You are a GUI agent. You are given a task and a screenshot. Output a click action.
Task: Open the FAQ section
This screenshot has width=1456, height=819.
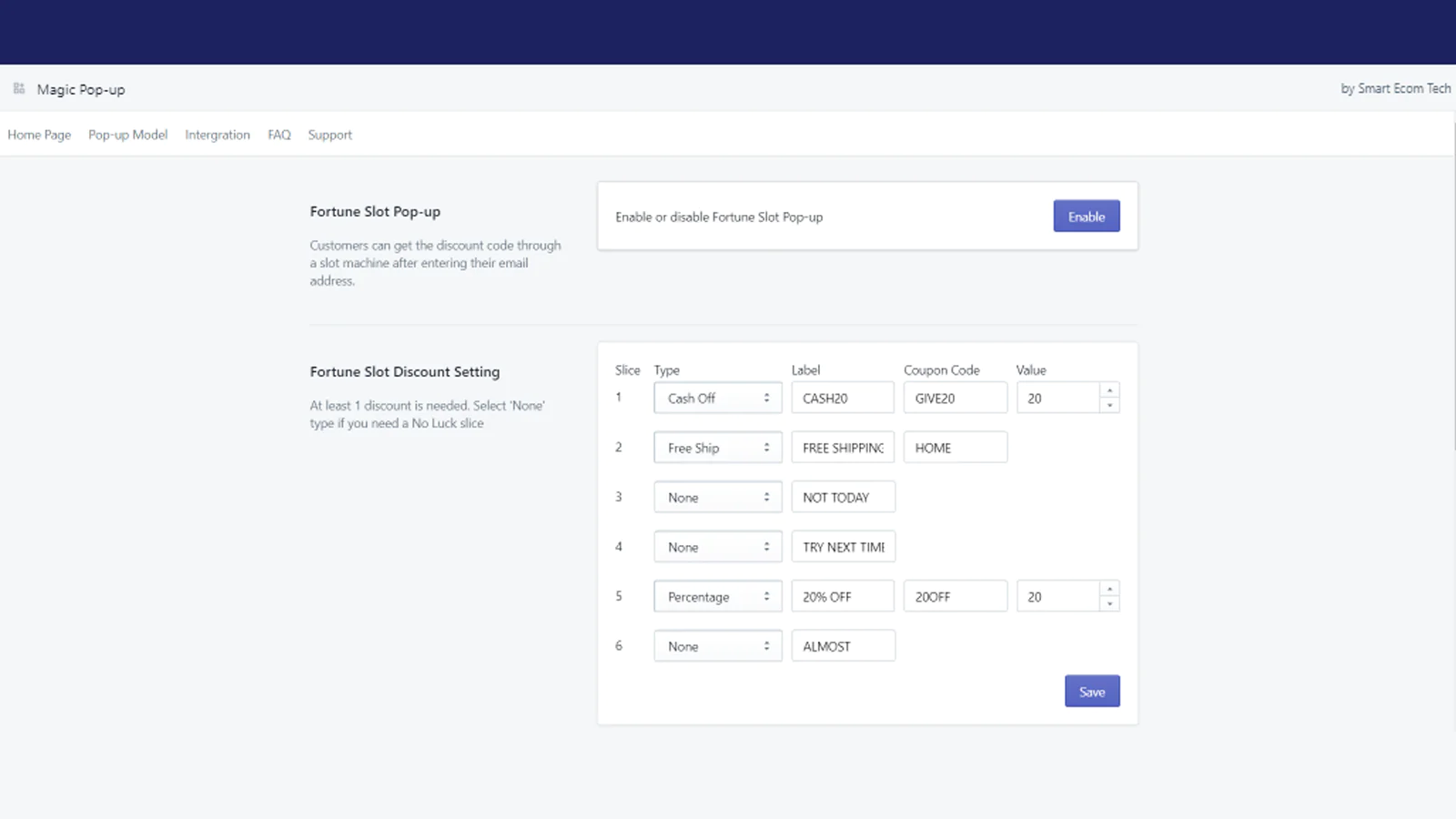coord(278,135)
